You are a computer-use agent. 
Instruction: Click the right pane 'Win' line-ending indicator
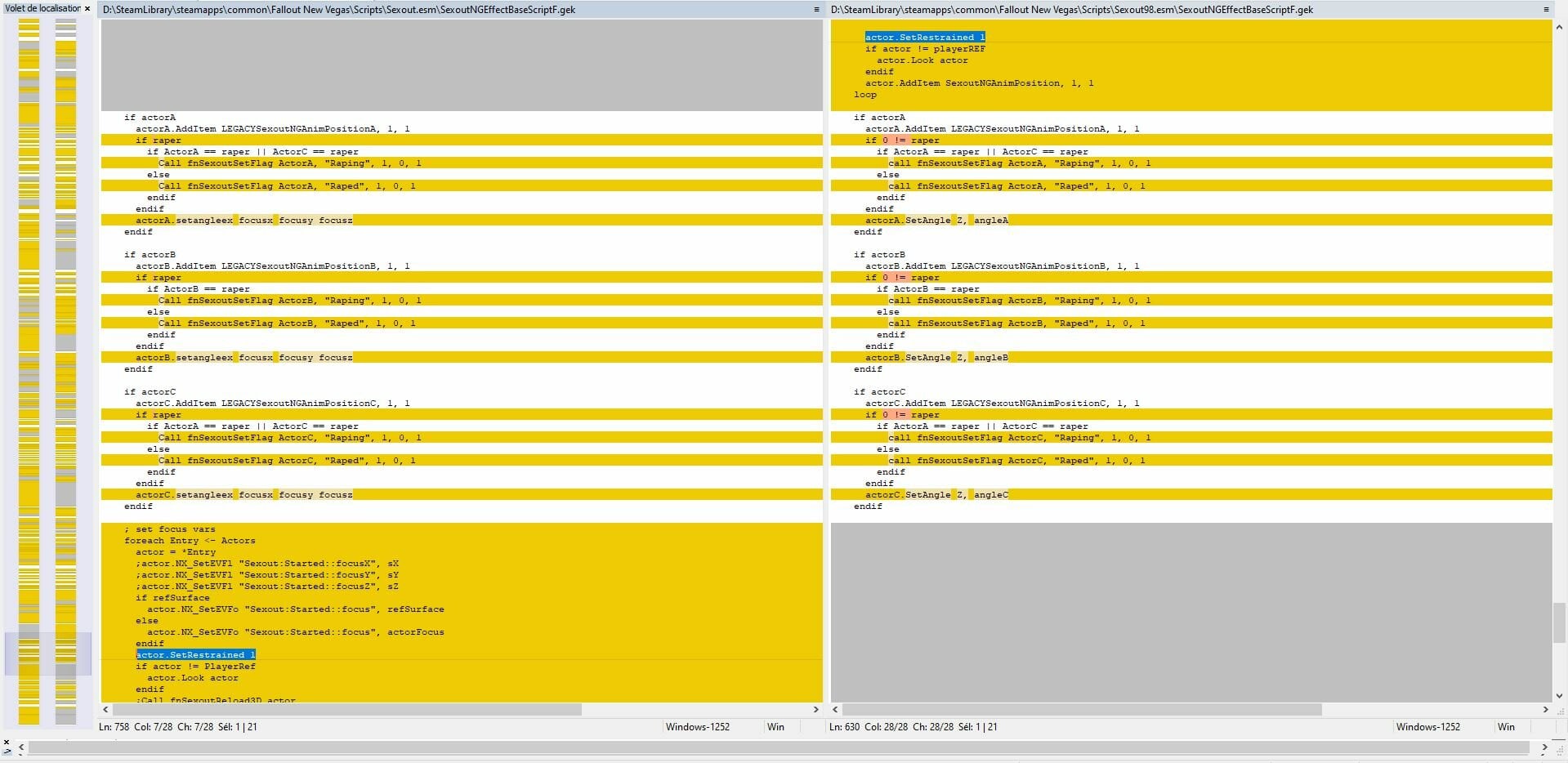[x=1506, y=726]
